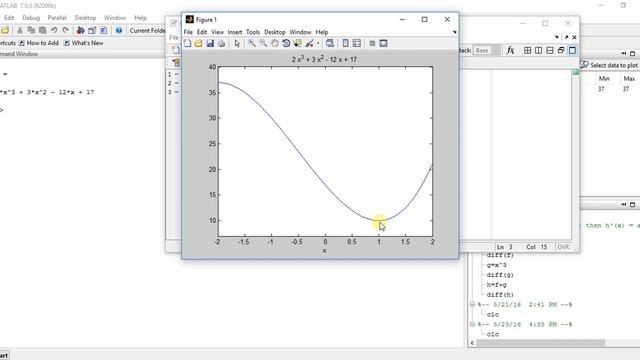Screen dimensions: 640x360
Task: Activate the Rotate 3D tool
Action: click(286, 43)
